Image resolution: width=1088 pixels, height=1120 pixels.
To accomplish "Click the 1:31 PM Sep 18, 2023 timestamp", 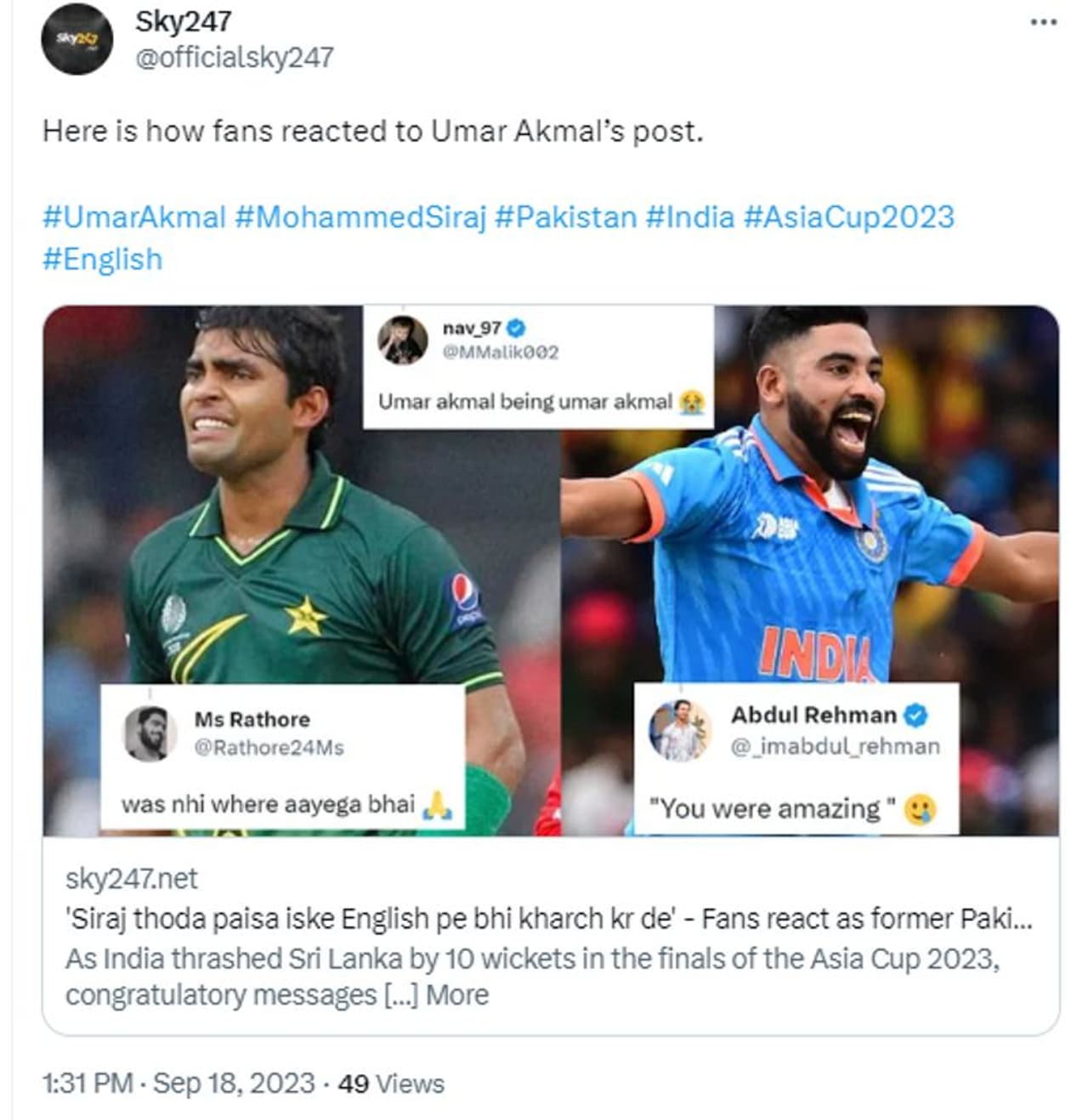I will pos(178,1083).
